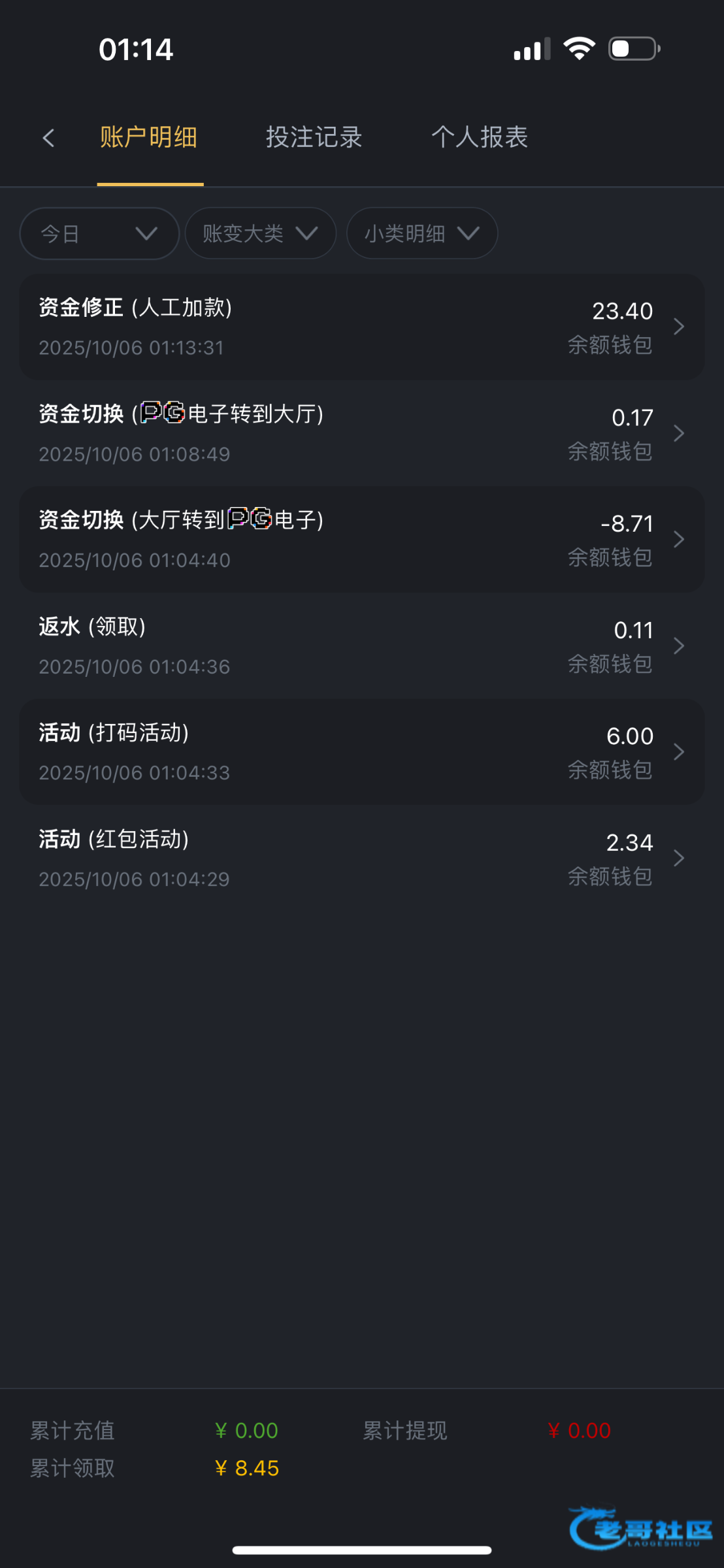This screenshot has height=1568, width=724.
Task: Tap the 老哥社区 watermark logo
Action: (641, 1528)
